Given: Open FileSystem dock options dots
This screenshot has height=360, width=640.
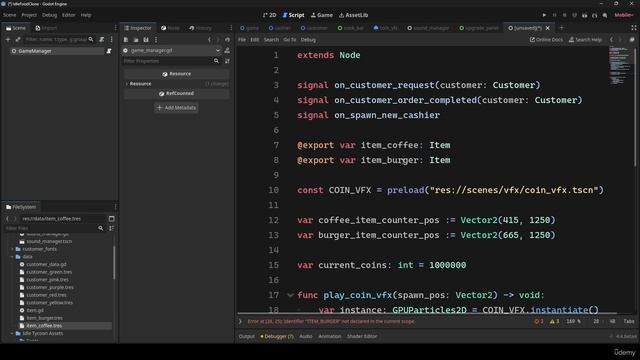Looking at the screenshot, I should point(116,207).
